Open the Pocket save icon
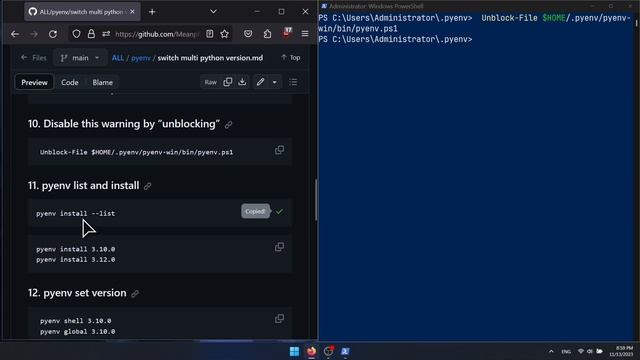640x360 pixels. pyautogui.click(x=248, y=34)
